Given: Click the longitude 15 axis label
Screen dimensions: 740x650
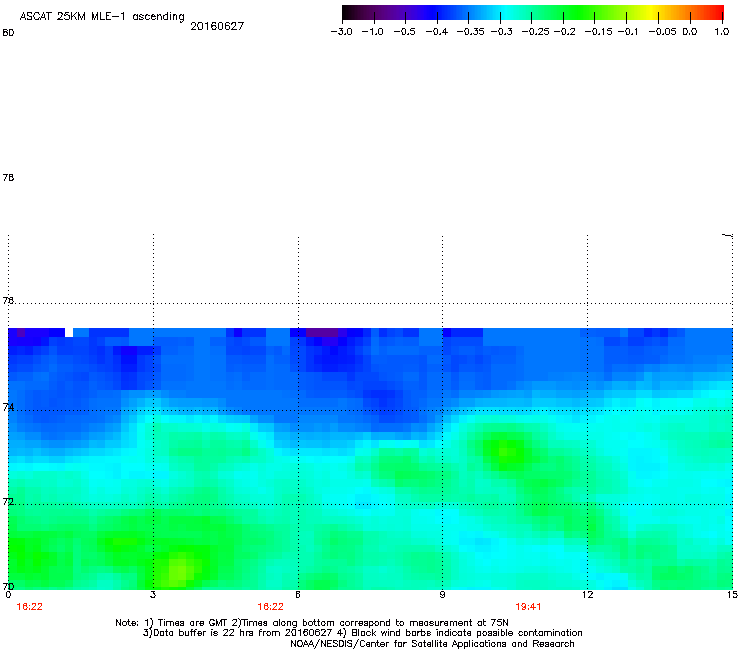Looking at the screenshot, I should [732, 595].
